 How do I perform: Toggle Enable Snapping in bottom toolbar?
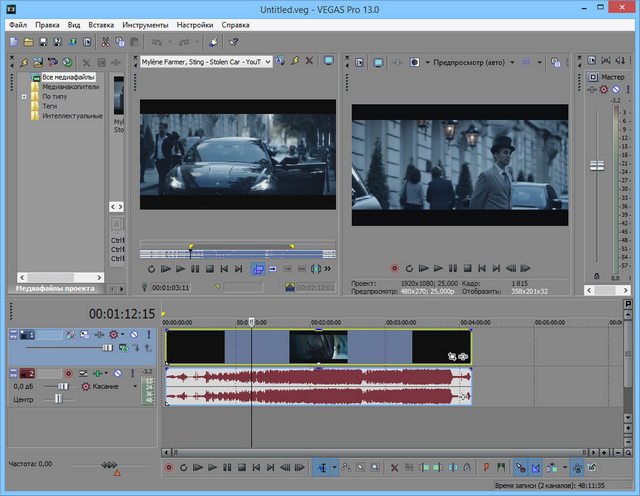click(520, 468)
